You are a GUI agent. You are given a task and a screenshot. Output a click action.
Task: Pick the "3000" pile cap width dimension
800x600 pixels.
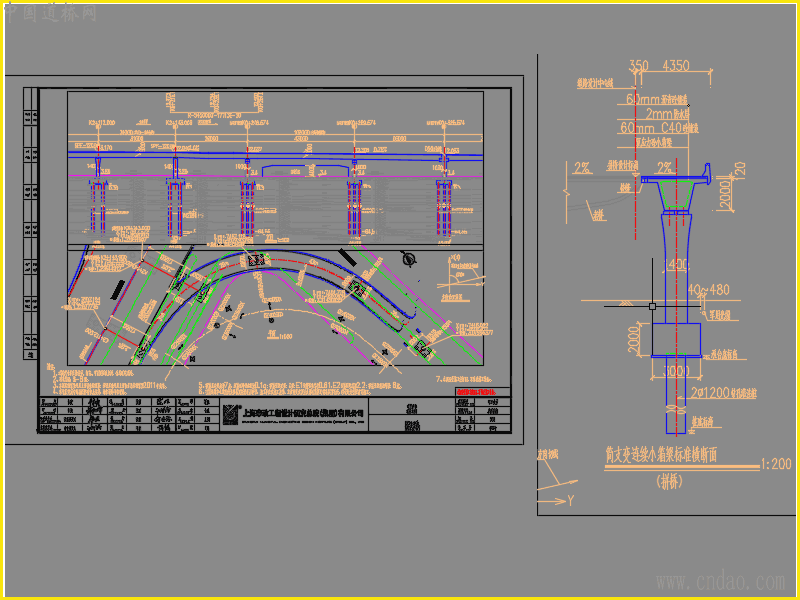pyautogui.click(x=676, y=371)
